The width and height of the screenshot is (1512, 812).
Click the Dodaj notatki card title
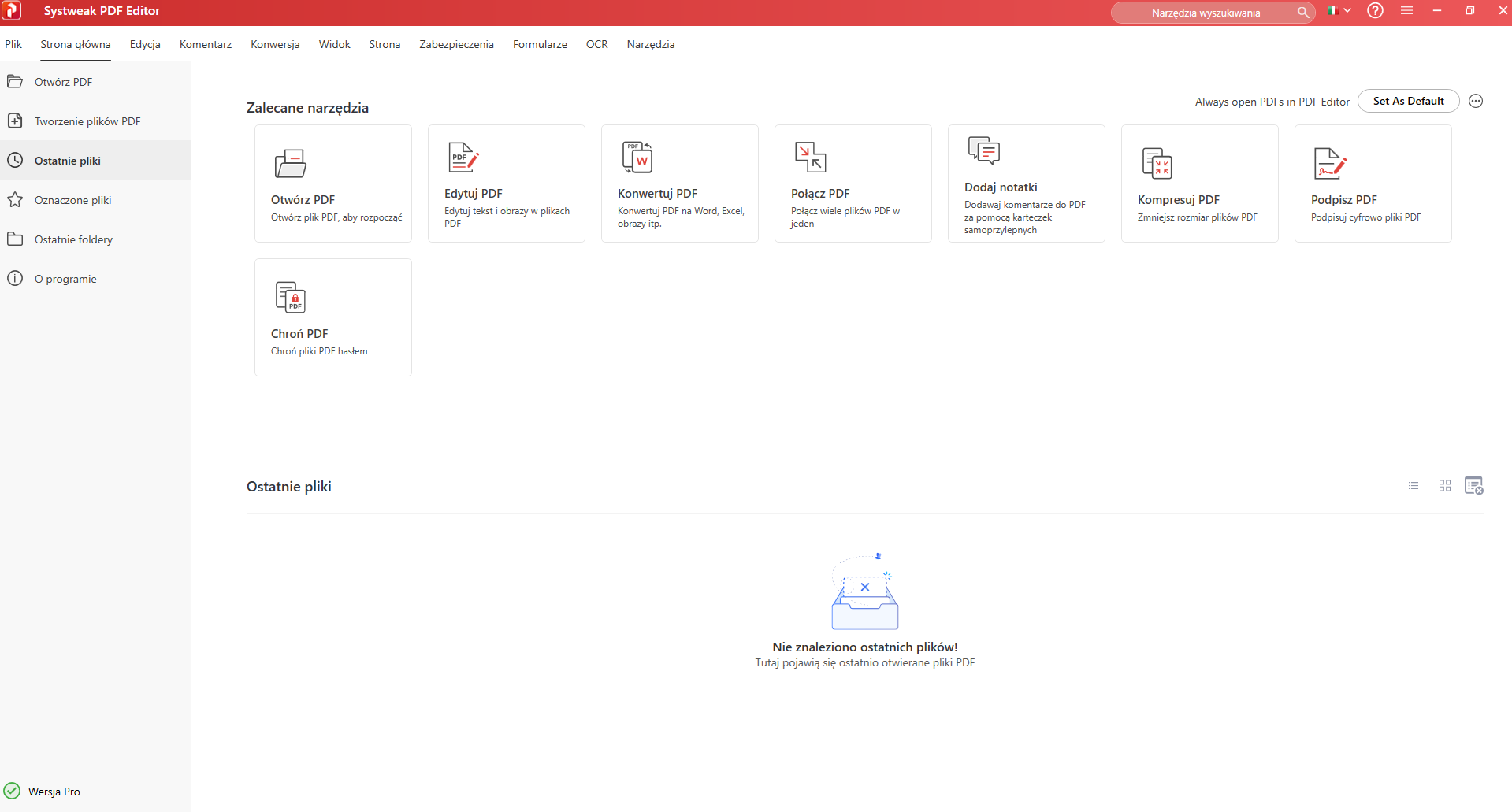[x=1001, y=187]
